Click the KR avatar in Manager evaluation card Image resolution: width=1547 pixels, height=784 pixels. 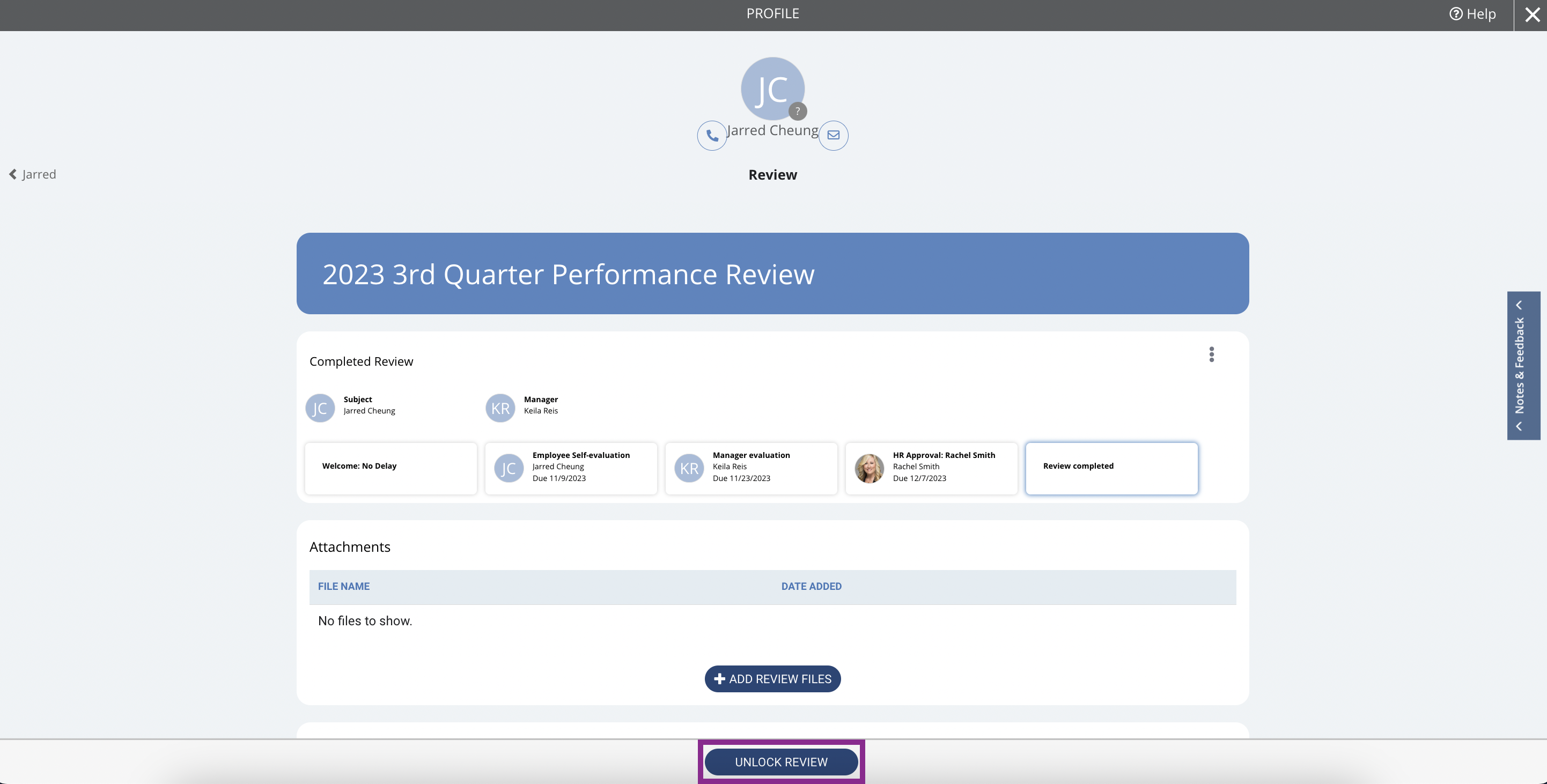[x=689, y=468]
